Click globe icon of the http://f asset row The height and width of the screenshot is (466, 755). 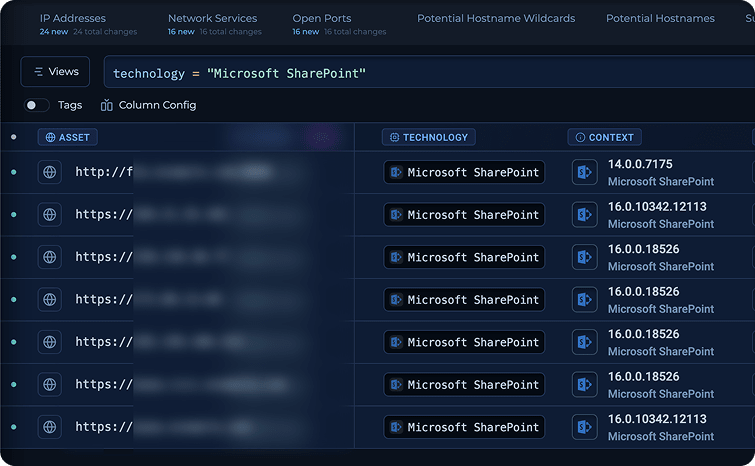(x=50, y=172)
